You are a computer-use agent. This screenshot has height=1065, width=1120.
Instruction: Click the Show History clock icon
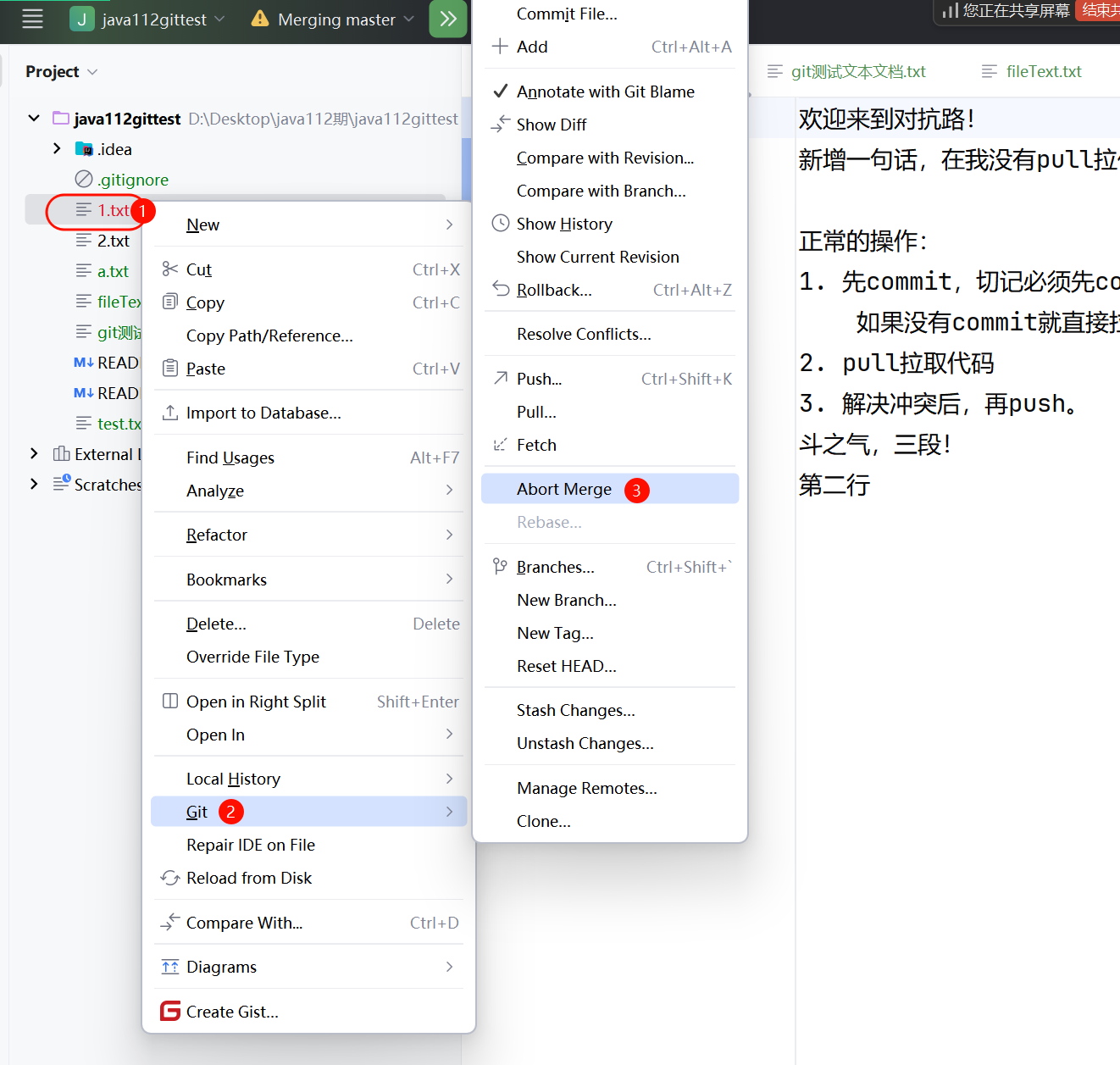click(x=501, y=224)
